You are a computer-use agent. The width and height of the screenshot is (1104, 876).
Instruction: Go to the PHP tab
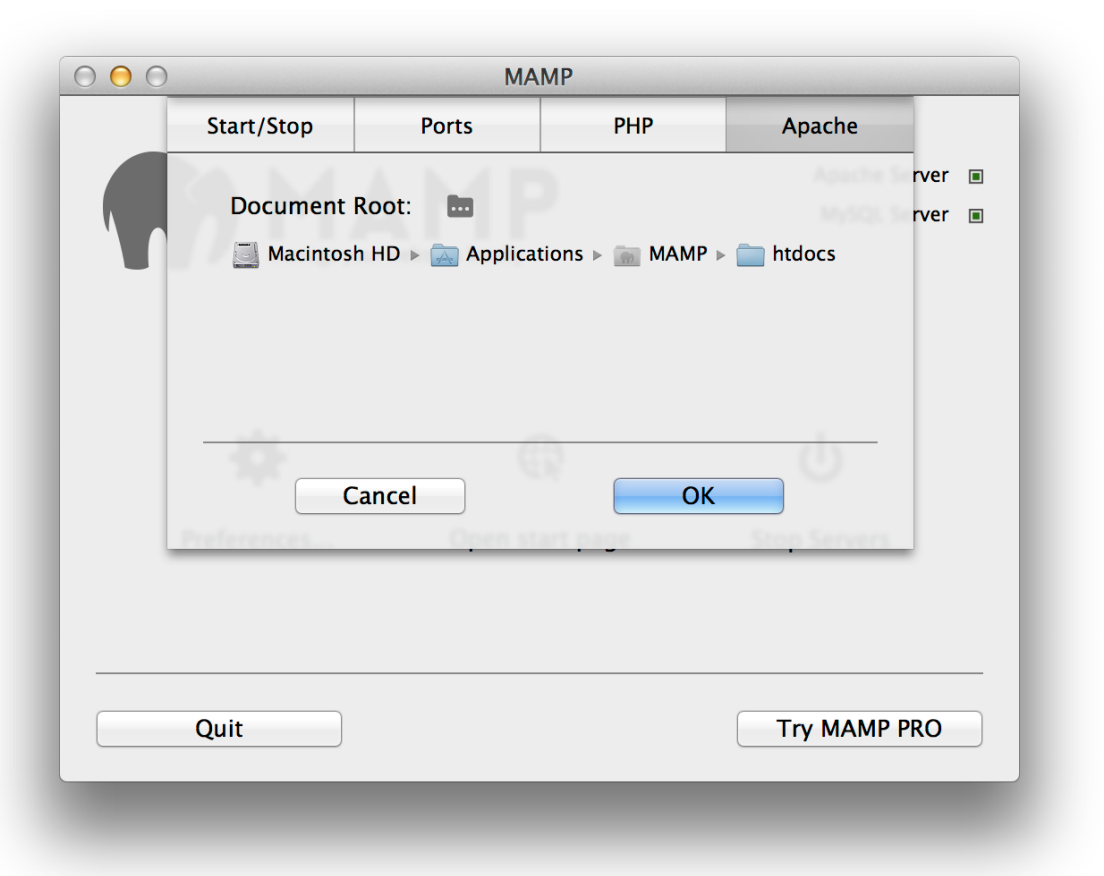(633, 125)
